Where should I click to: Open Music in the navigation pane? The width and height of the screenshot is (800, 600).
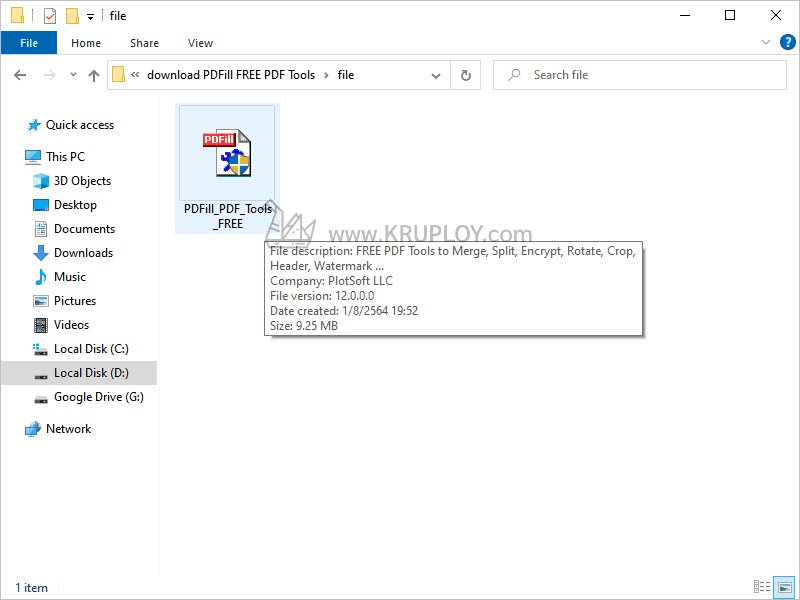(70, 277)
